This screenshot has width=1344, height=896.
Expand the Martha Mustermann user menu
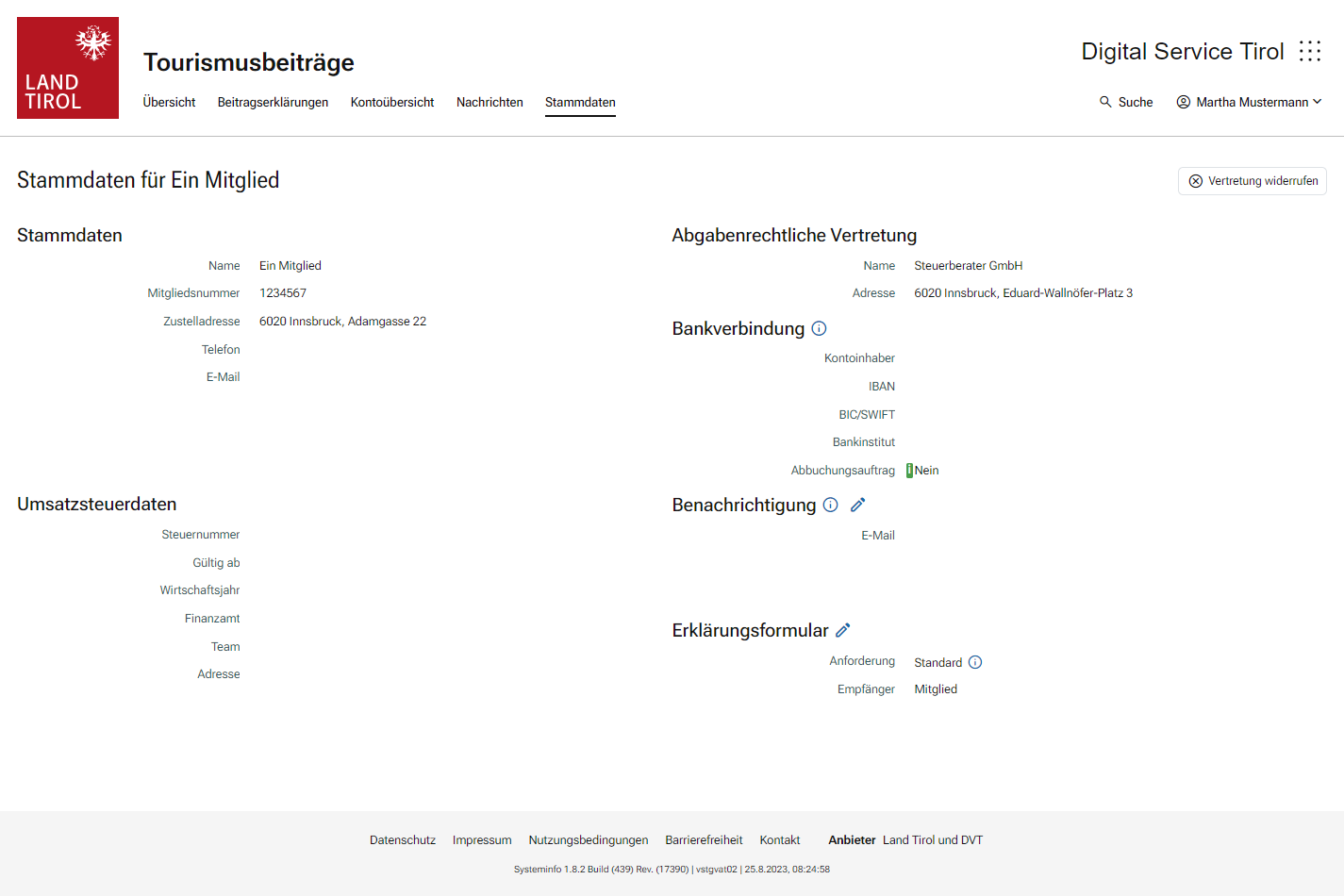[1249, 102]
